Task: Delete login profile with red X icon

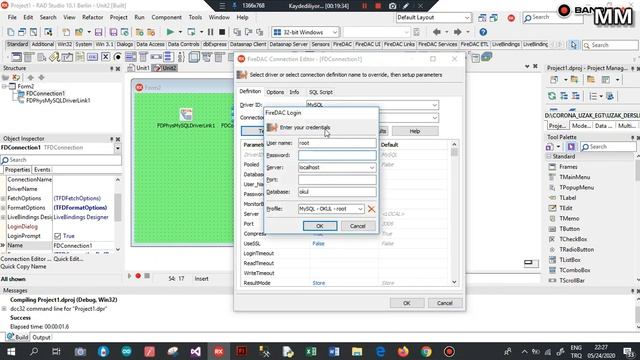Action: 371,209
